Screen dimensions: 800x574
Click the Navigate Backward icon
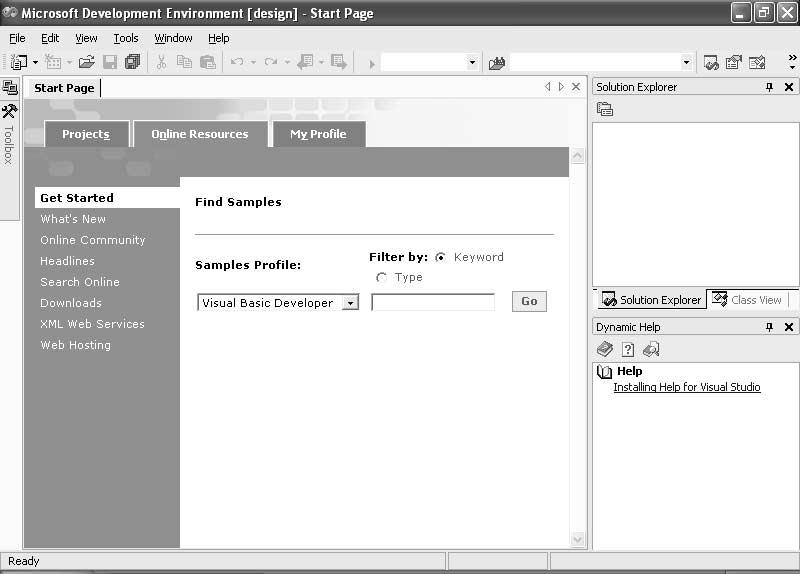pyautogui.click(x=306, y=62)
